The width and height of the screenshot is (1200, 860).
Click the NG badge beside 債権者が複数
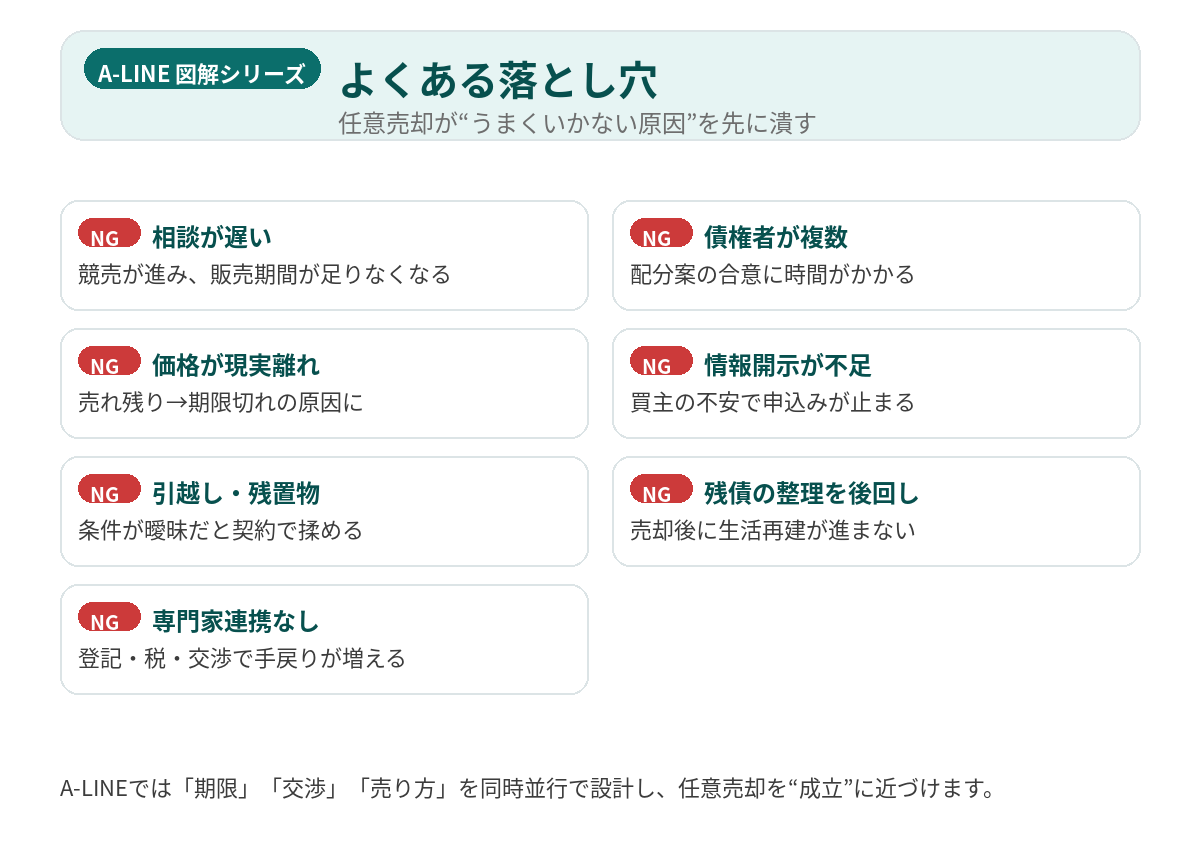pyautogui.click(x=661, y=234)
